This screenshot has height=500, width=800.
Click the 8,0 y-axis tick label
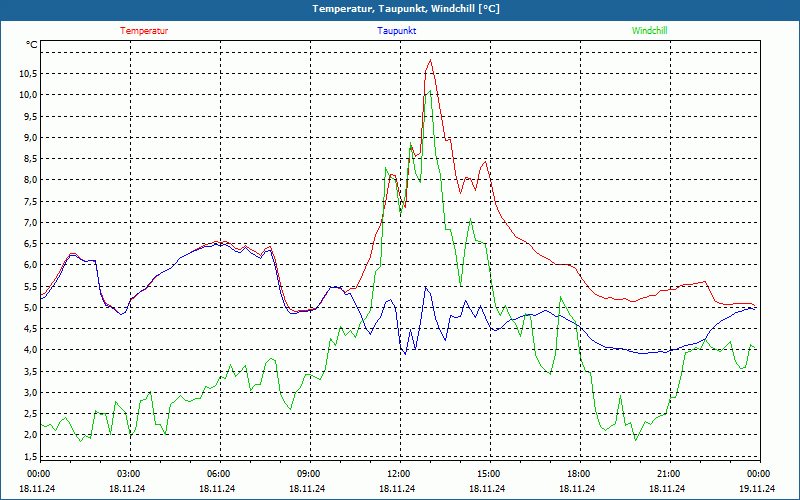[29, 180]
